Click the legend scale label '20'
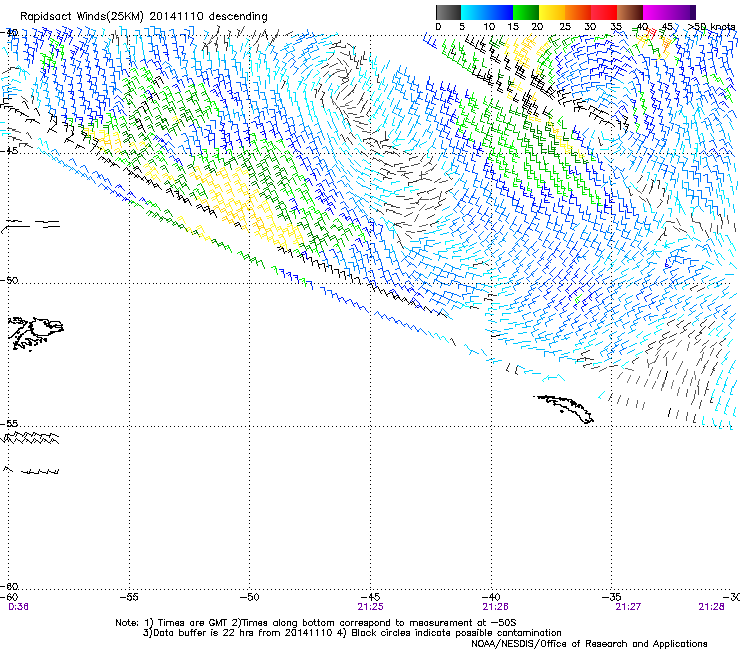Screen dimensions: 740x650 [537, 27]
